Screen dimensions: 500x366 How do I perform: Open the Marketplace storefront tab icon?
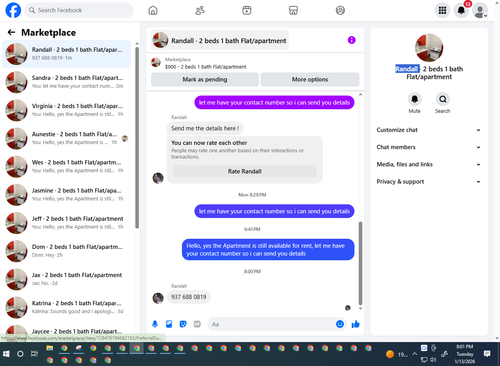click(293, 10)
